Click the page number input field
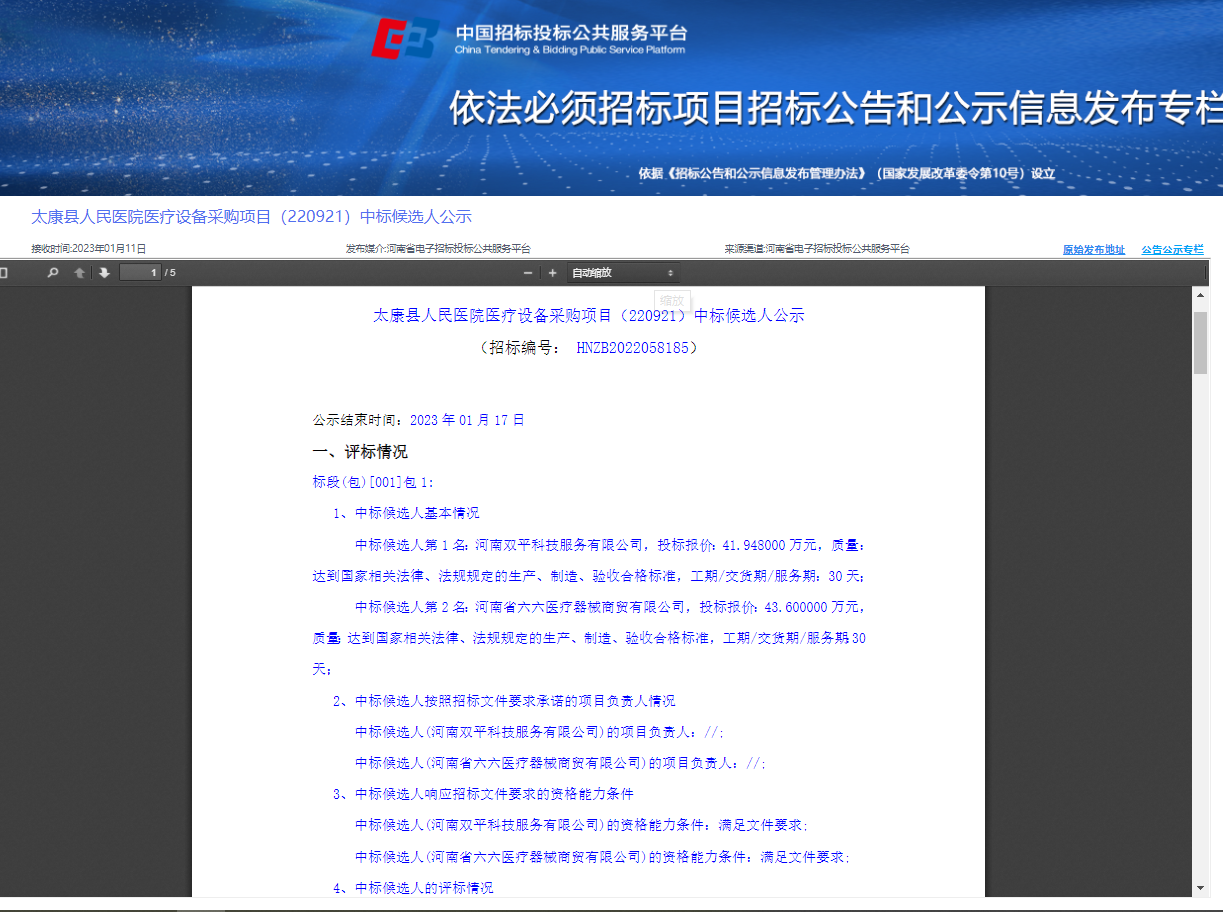The image size is (1223, 912). [140, 273]
